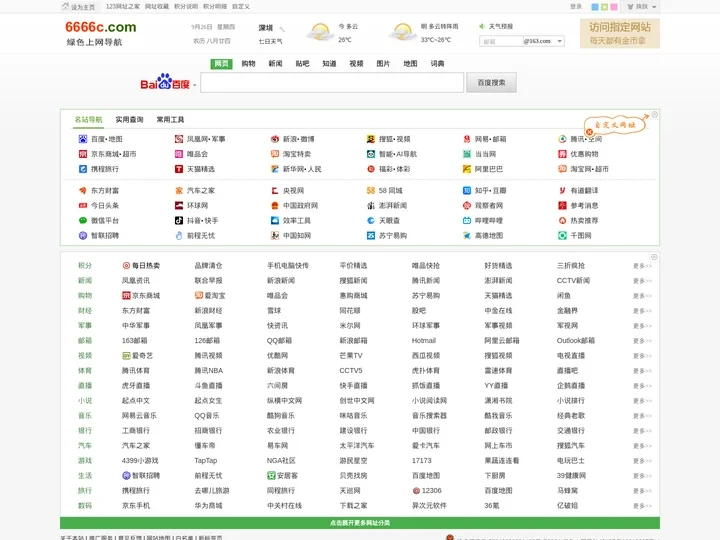Click the email username input field
The height and width of the screenshot is (540, 720).
[x=501, y=41]
